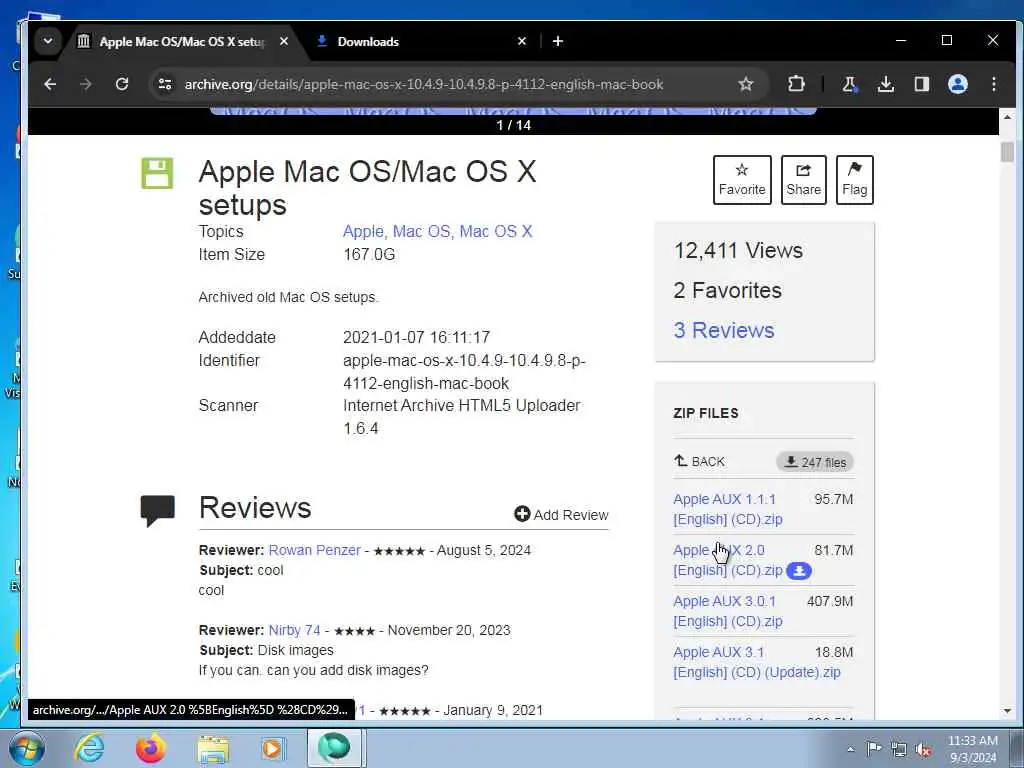Open the Apple topic link
The width and height of the screenshot is (1024, 768).
(x=363, y=231)
